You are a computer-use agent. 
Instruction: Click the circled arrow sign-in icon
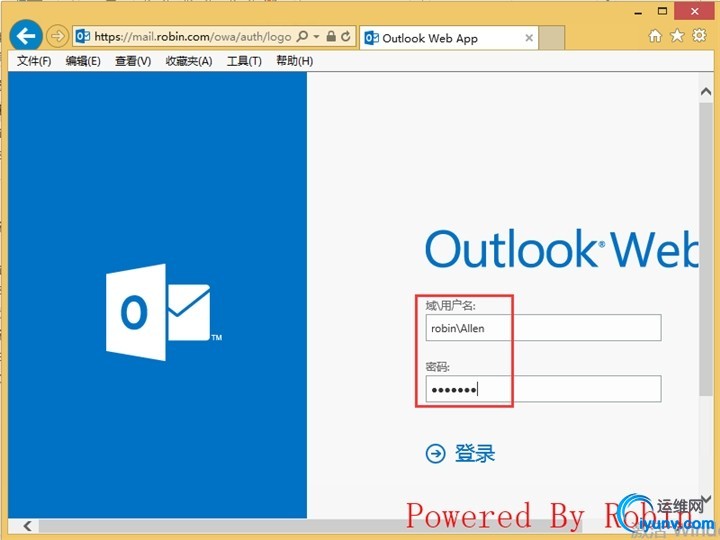click(x=435, y=454)
